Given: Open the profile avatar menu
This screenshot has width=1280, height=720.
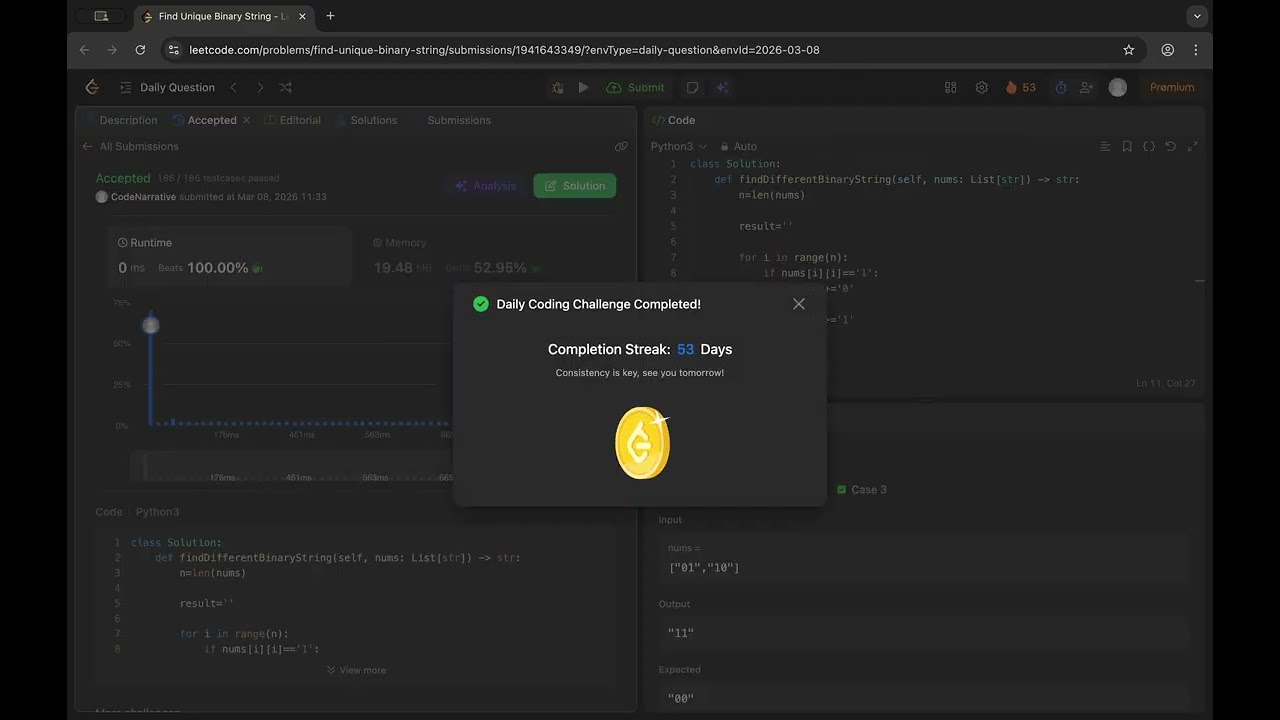Looking at the screenshot, I should coord(1118,87).
